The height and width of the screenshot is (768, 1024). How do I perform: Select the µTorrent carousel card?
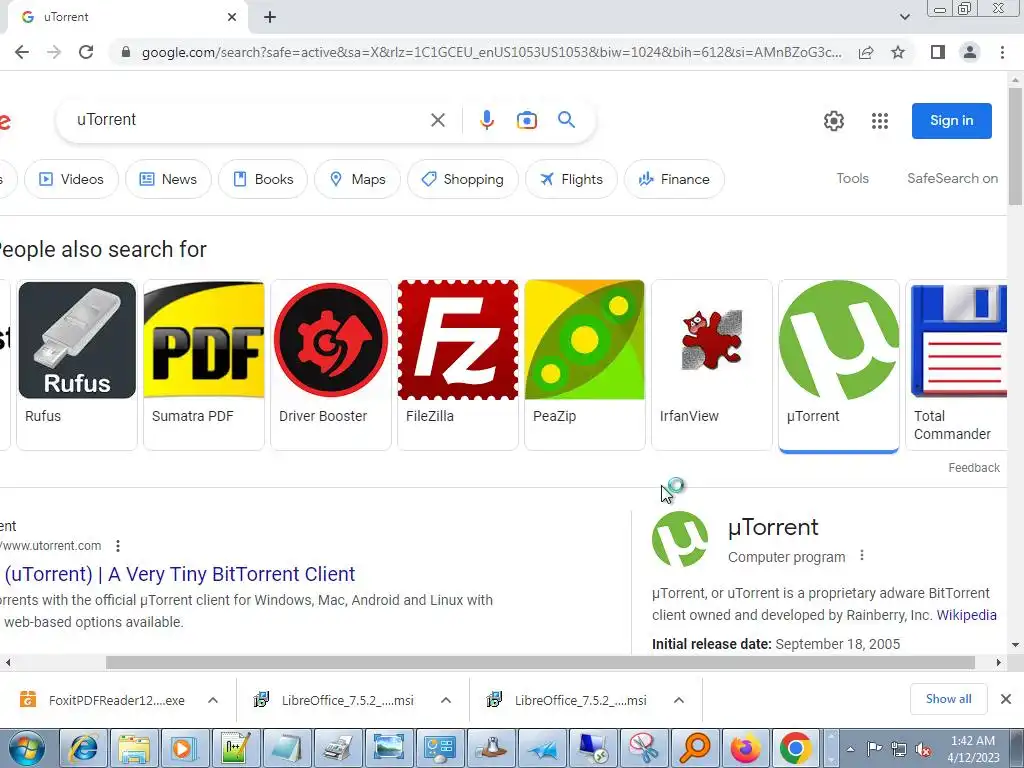pyautogui.click(x=839, y=364)
